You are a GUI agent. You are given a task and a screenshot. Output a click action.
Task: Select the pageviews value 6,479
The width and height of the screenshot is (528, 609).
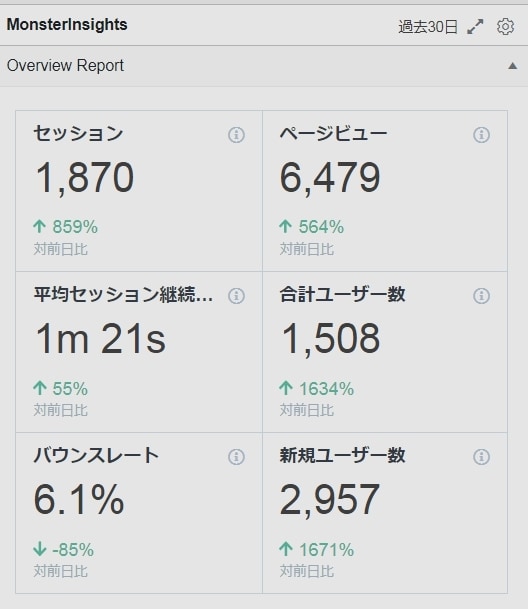[330, 178]
